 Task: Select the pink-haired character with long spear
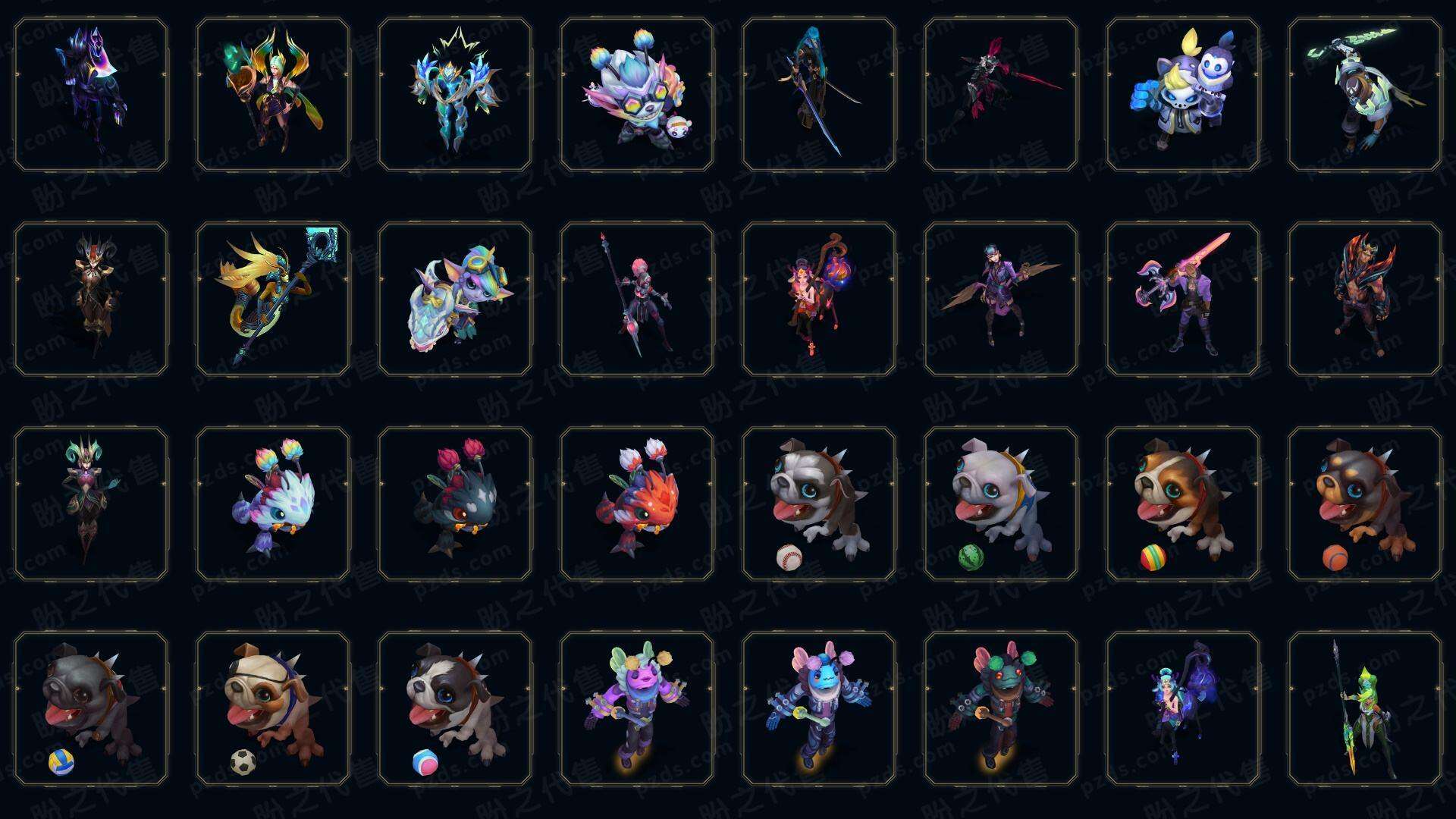click(x=637, y=299)
